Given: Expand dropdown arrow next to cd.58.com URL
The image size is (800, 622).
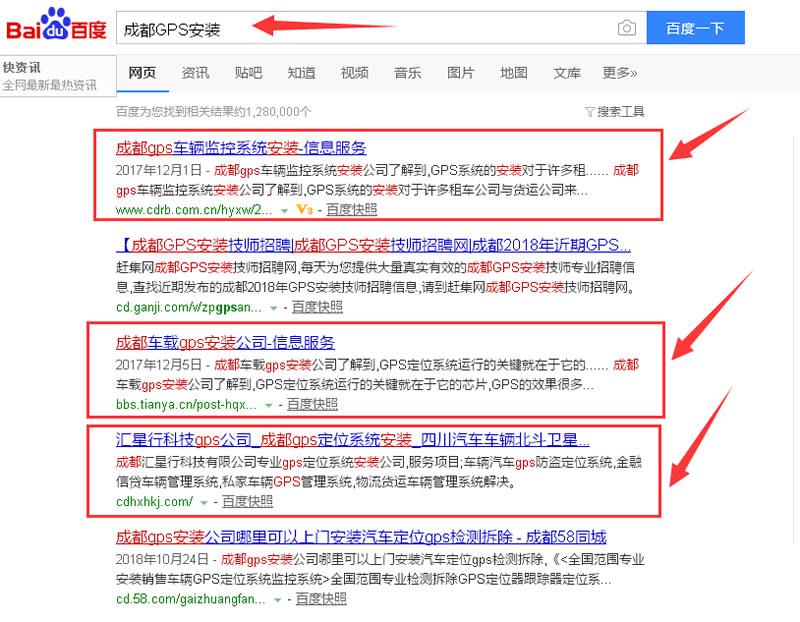Looking at the screenshot, I should (x=277, y=600).
